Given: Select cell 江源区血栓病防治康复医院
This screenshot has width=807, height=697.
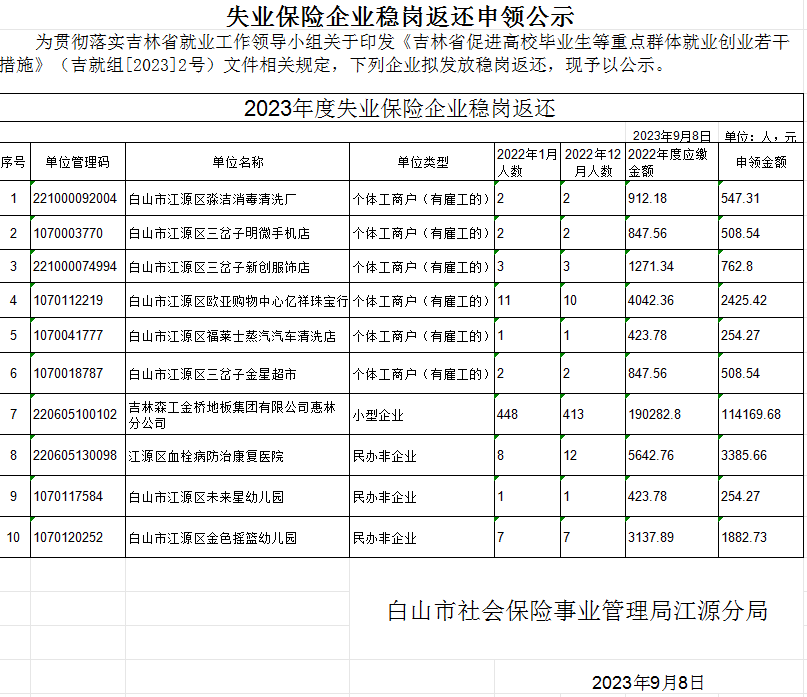Looking at the screenshot, I should pyautogui.click(x=237, y=455).
